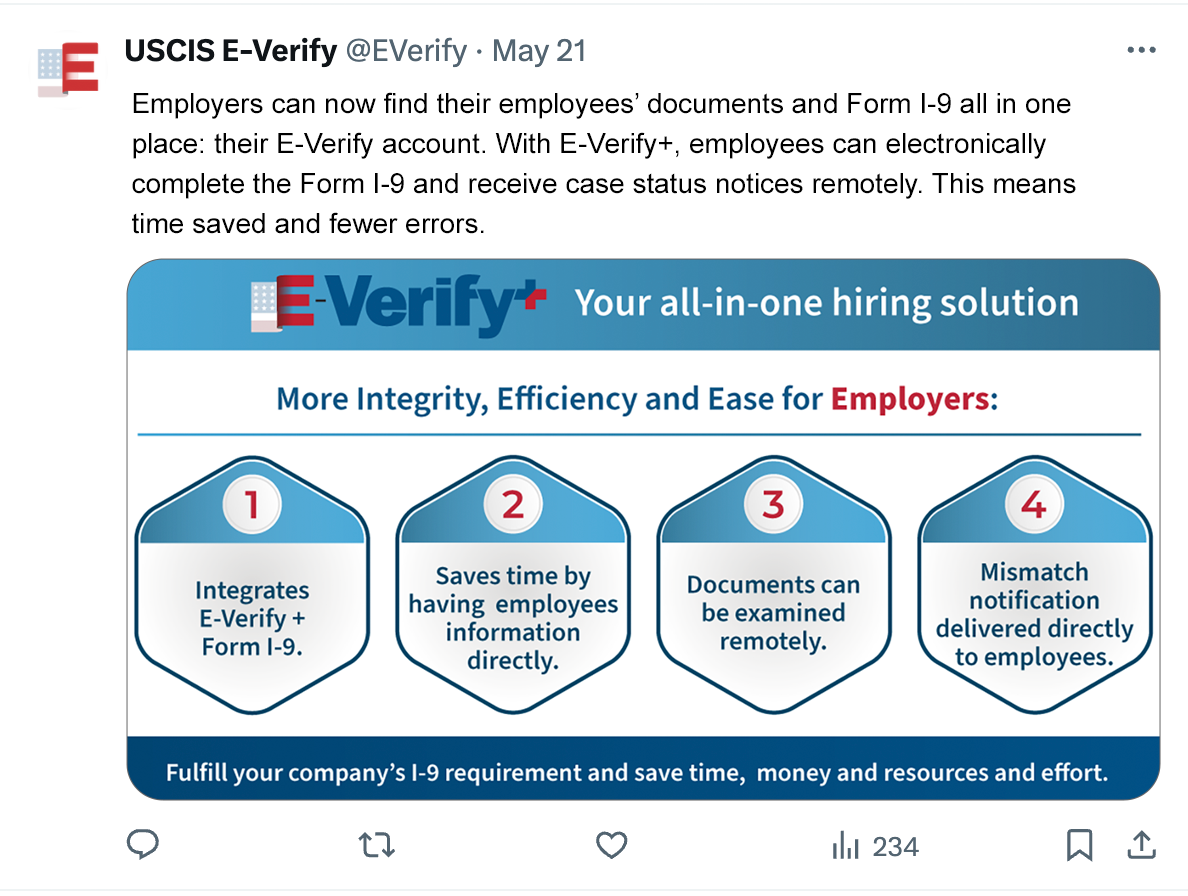Click the "Fulfill your company's I-9 requirement" footer
The image size is (1188, 896).
coord(637,773)
